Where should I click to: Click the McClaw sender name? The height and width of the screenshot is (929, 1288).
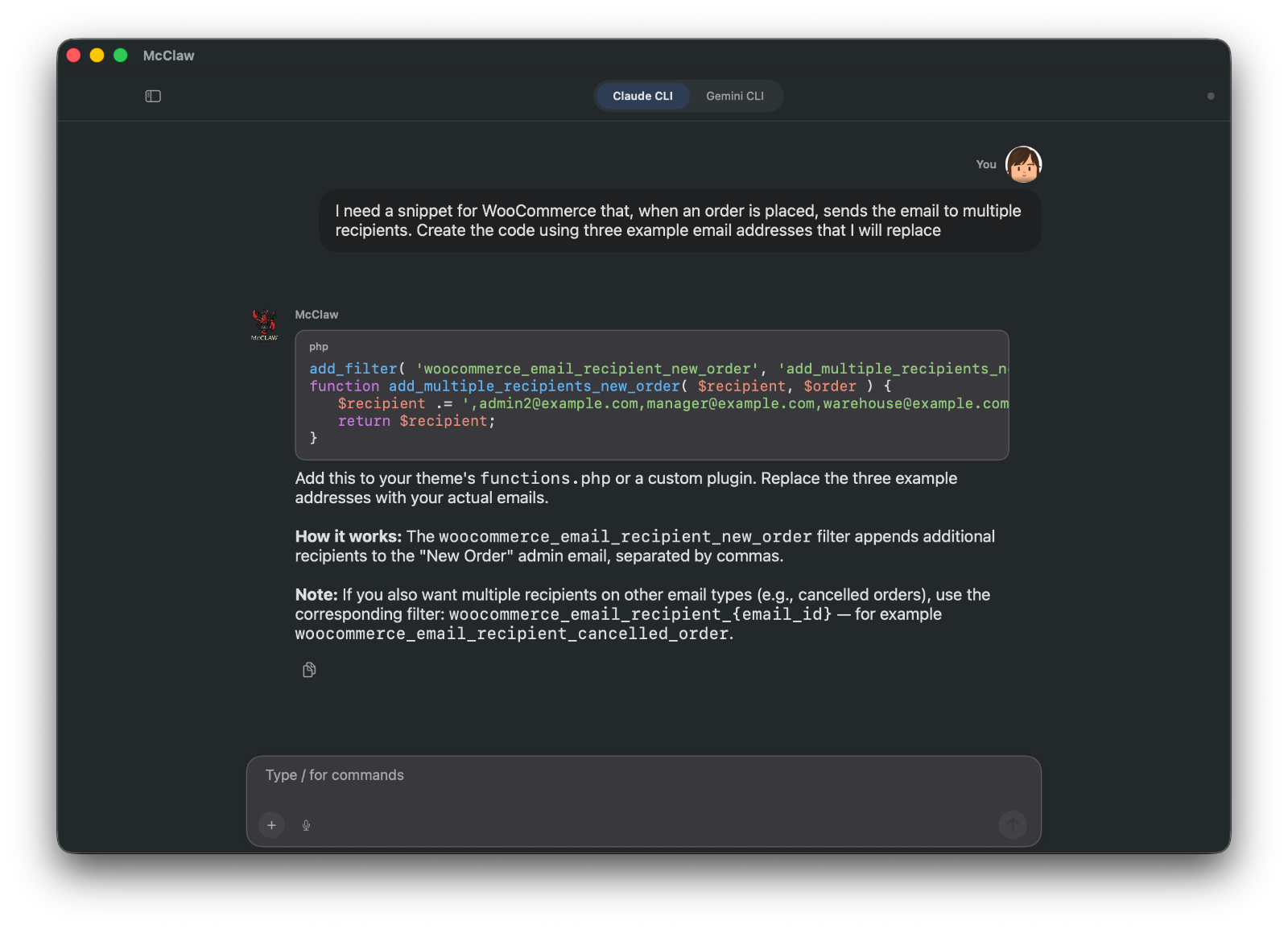(x=316, y=314)
